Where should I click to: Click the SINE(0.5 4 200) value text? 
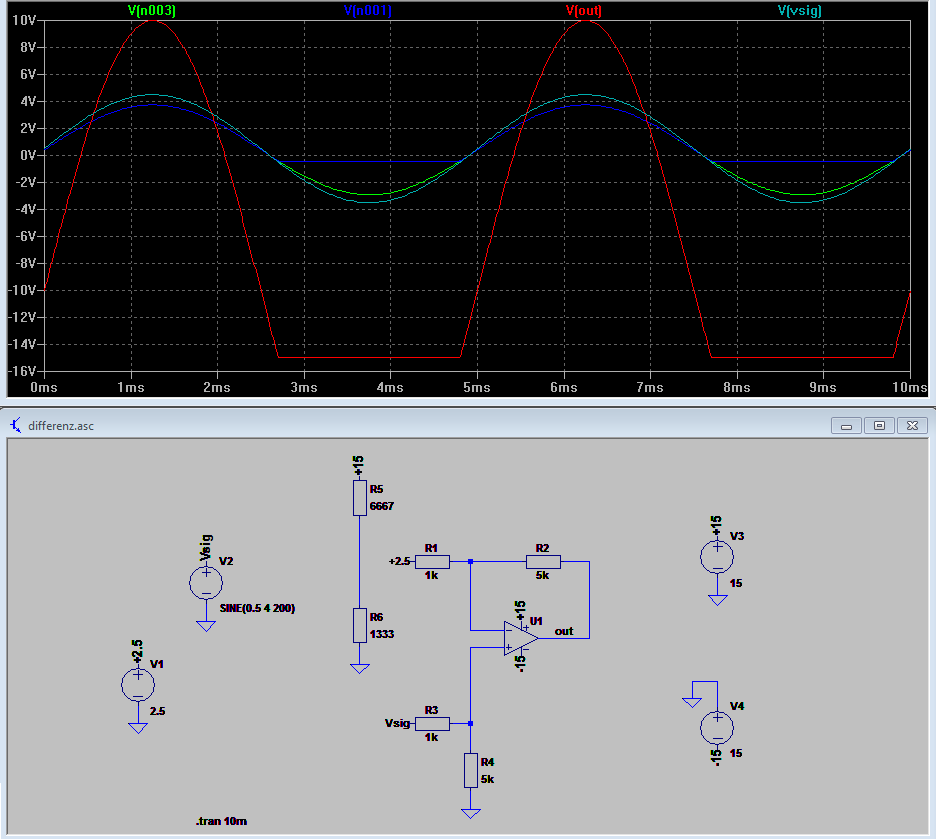pyautogui.click(x=257, y=608)
